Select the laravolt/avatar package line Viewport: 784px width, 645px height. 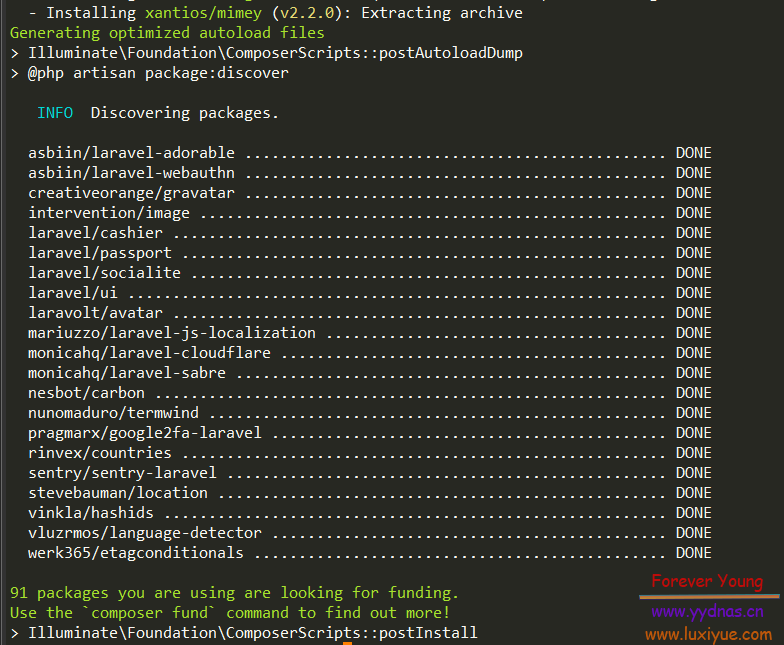[x=370, y=313]
